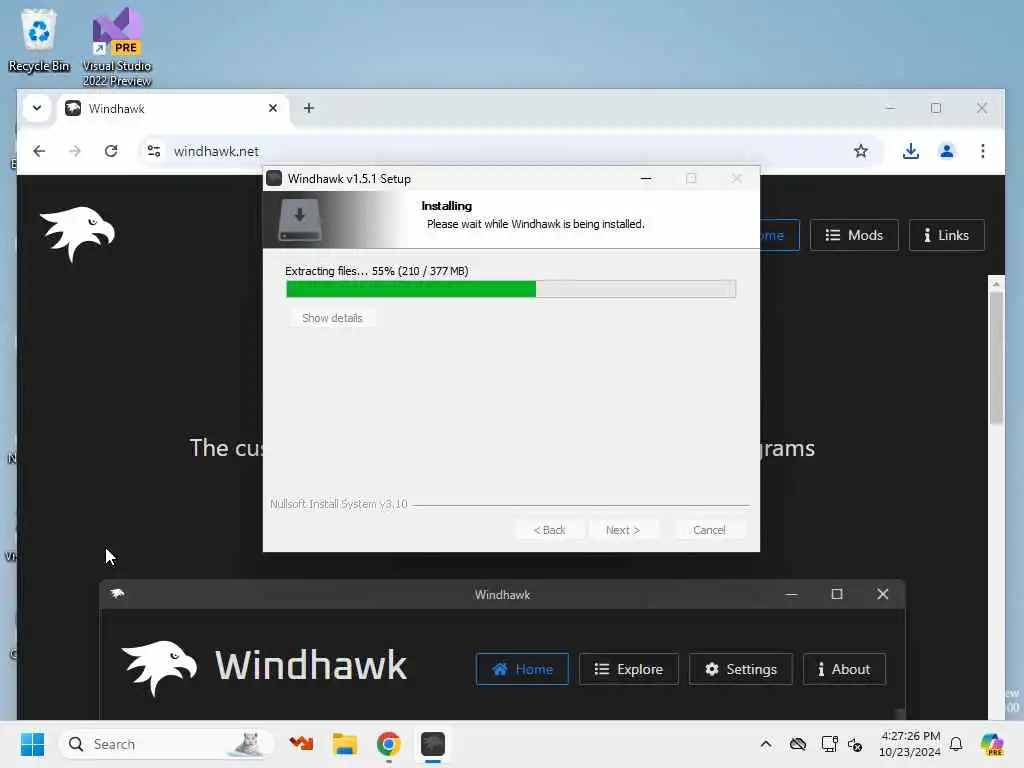Open Chrome downloads icon
The height and width of the screenshot is (768, 1024).
click(910, 151)
